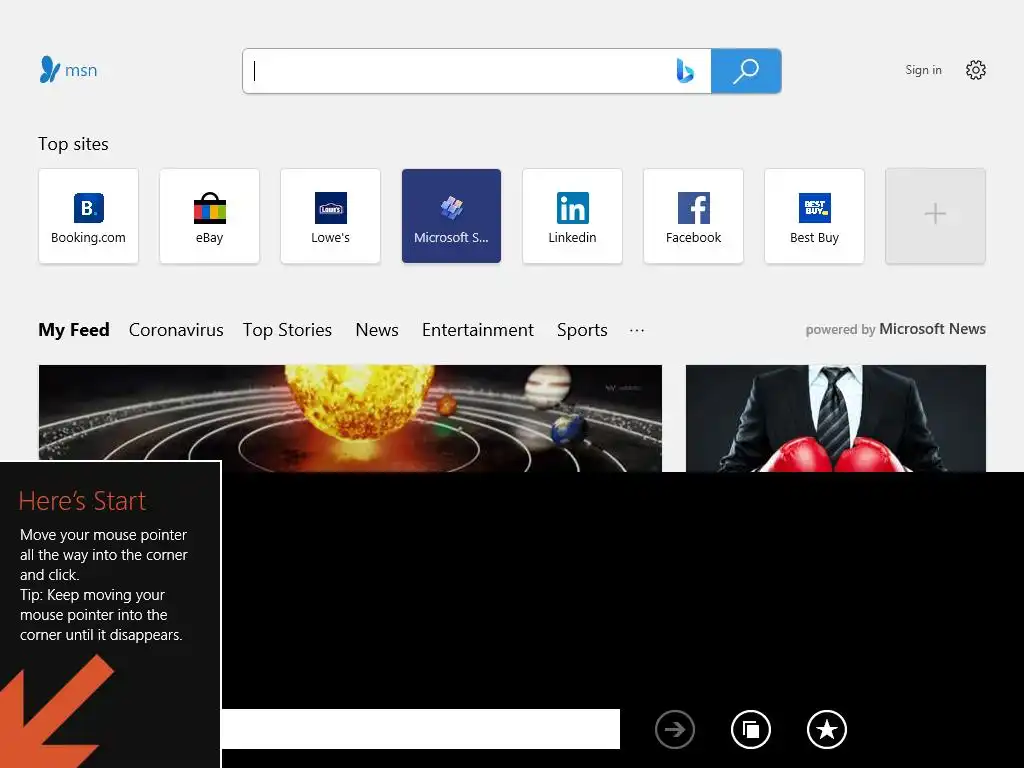
Task: Click the msn butterfly logo
Action: point(68,70)
